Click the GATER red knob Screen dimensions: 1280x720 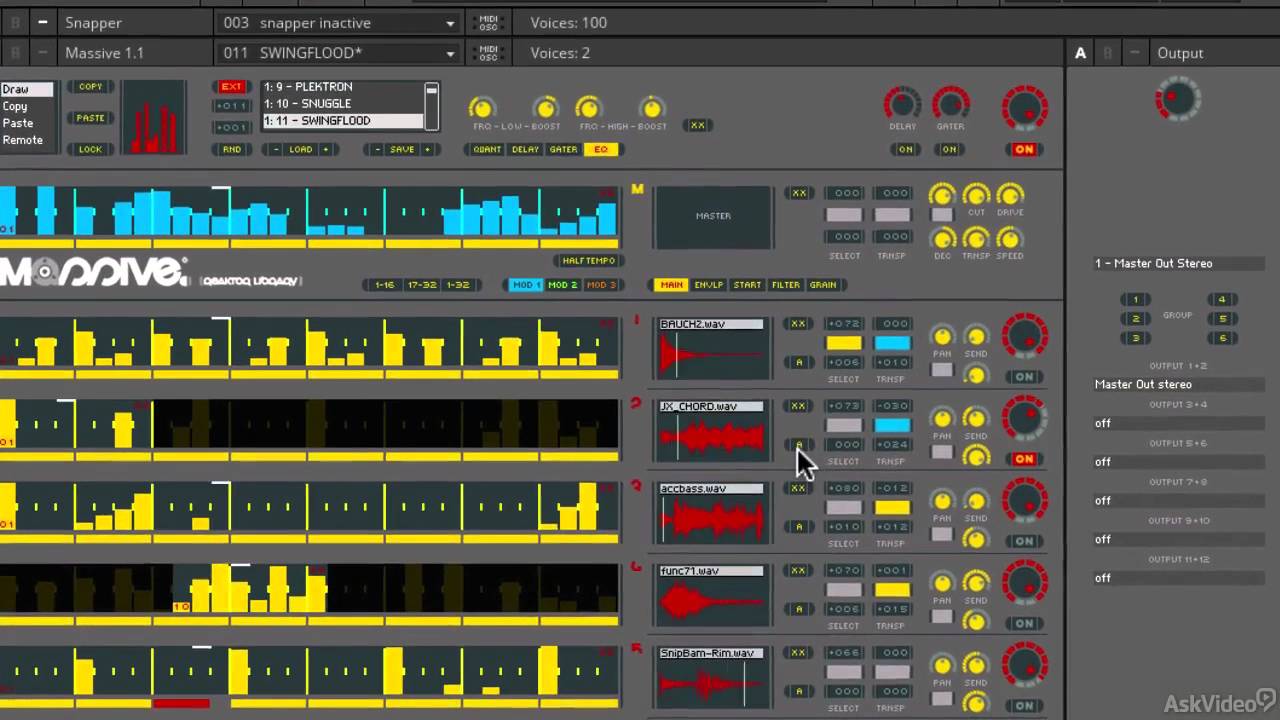pos(950,103)
